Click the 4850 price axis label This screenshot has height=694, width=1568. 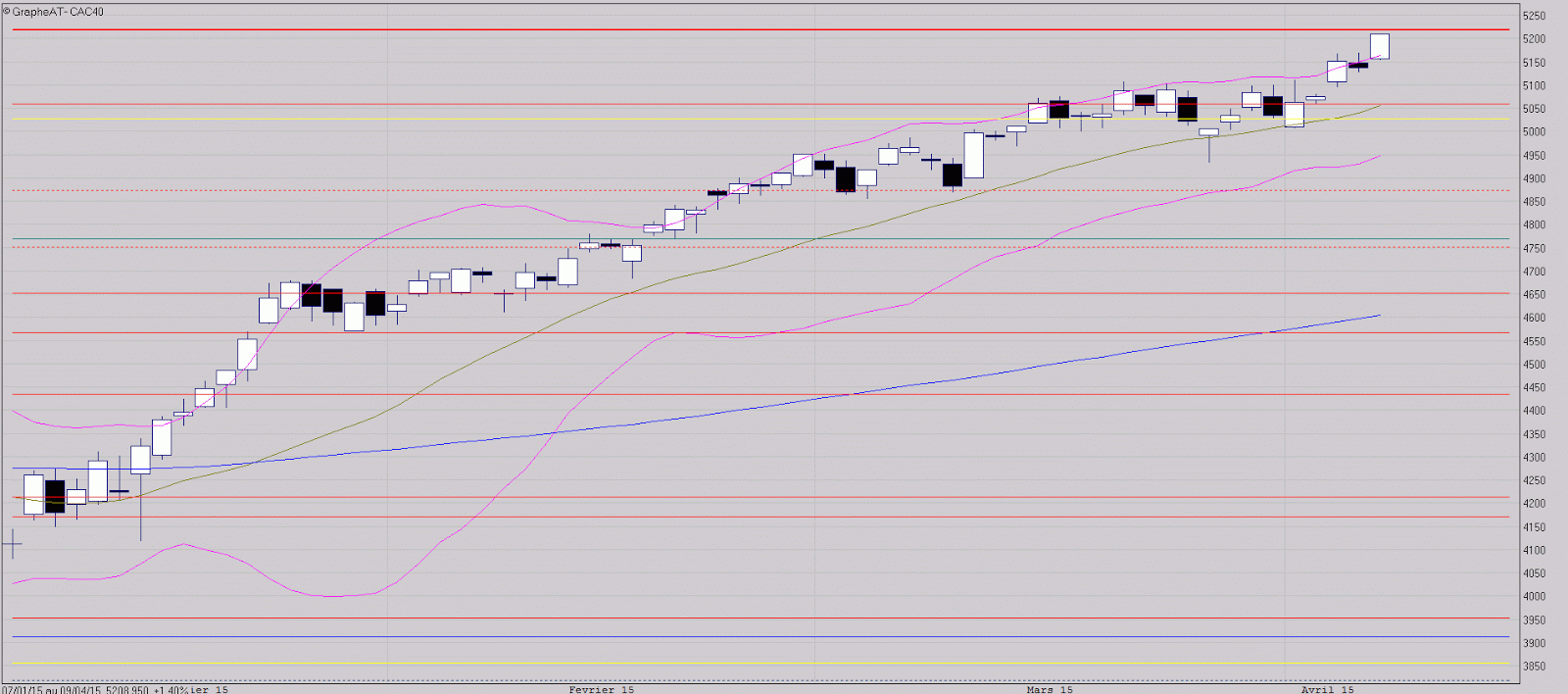[x=1534, y=202]
